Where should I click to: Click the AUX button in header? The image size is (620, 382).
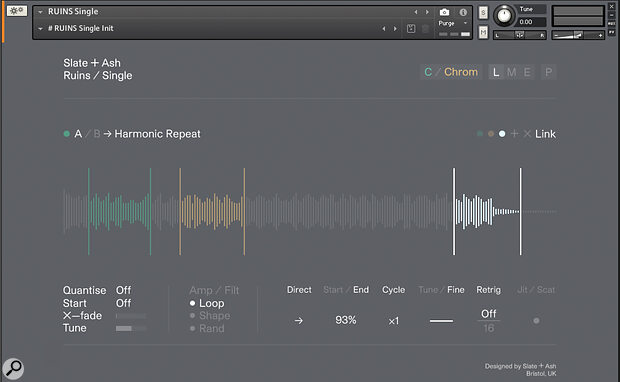click(x=612, y=24)
